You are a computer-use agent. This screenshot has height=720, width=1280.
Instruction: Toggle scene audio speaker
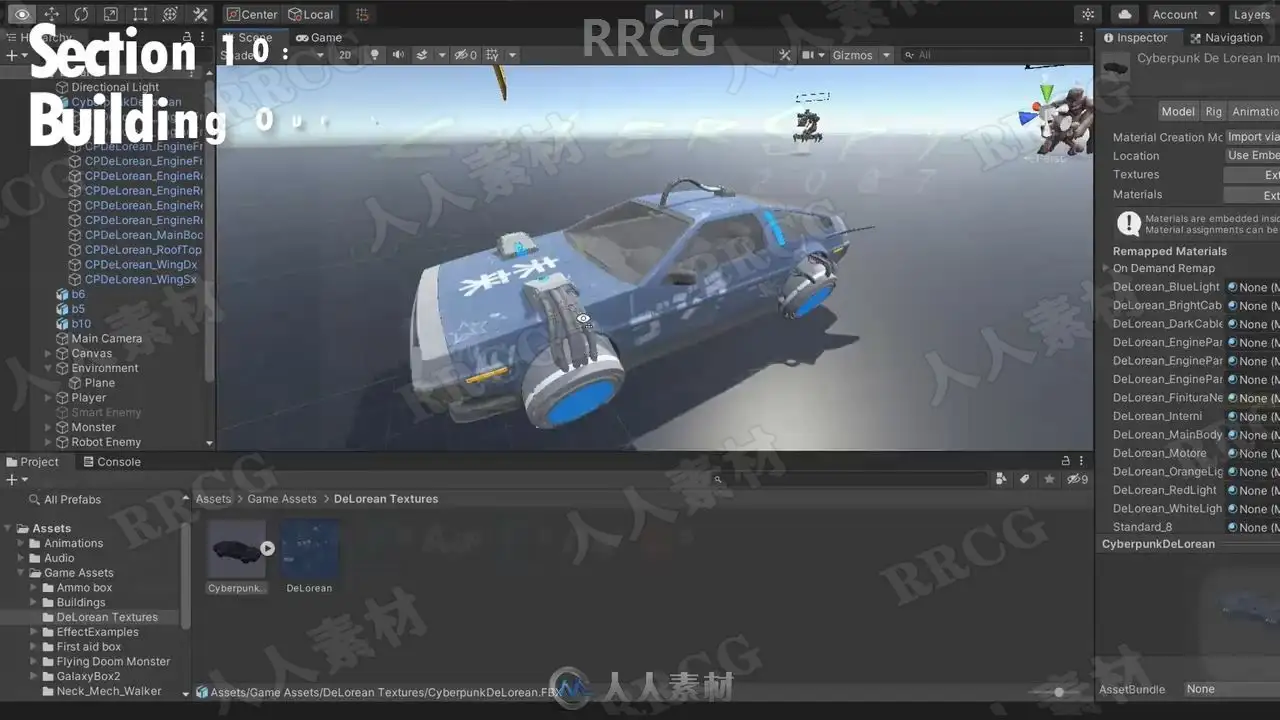pyautogui.click(x=398, y=55)
